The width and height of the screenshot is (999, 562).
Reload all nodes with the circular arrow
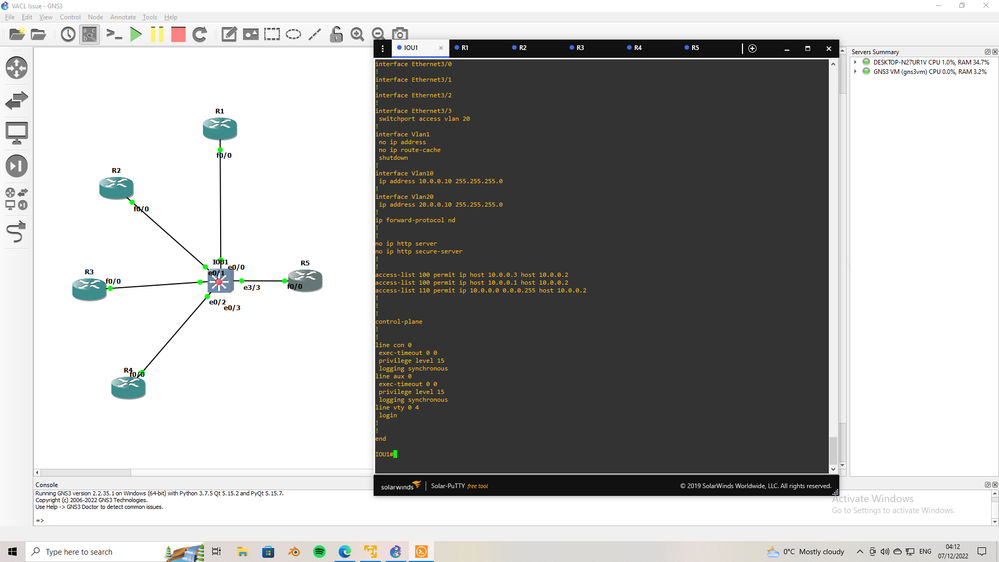pos(199,34)
